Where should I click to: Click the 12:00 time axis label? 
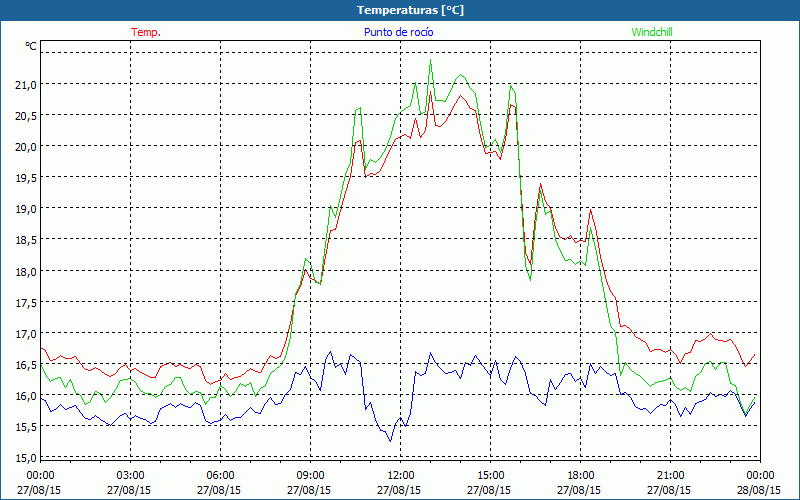pyautogui.click(x=401, y=476)
